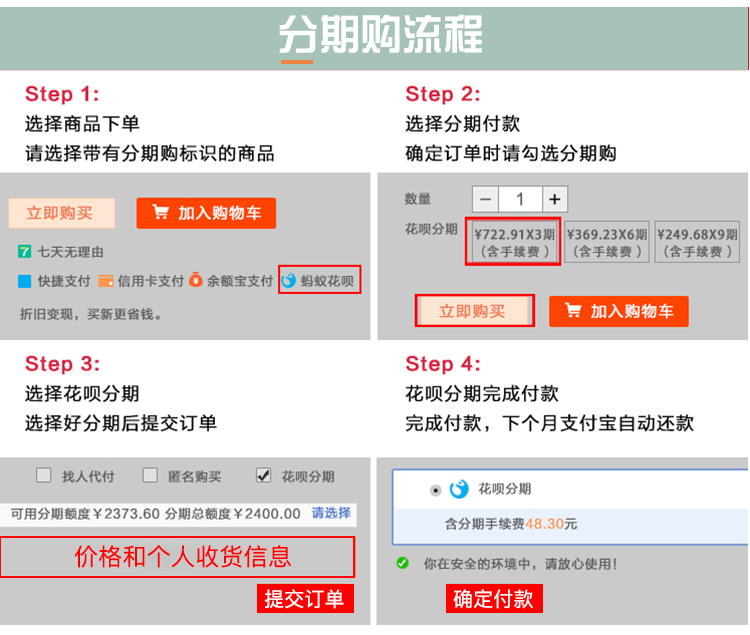Image resolution: width=750 pixels, height=635 pixels.
Task: Select ¥722.91X3期 installment option
Action: [x=513, y=242]
